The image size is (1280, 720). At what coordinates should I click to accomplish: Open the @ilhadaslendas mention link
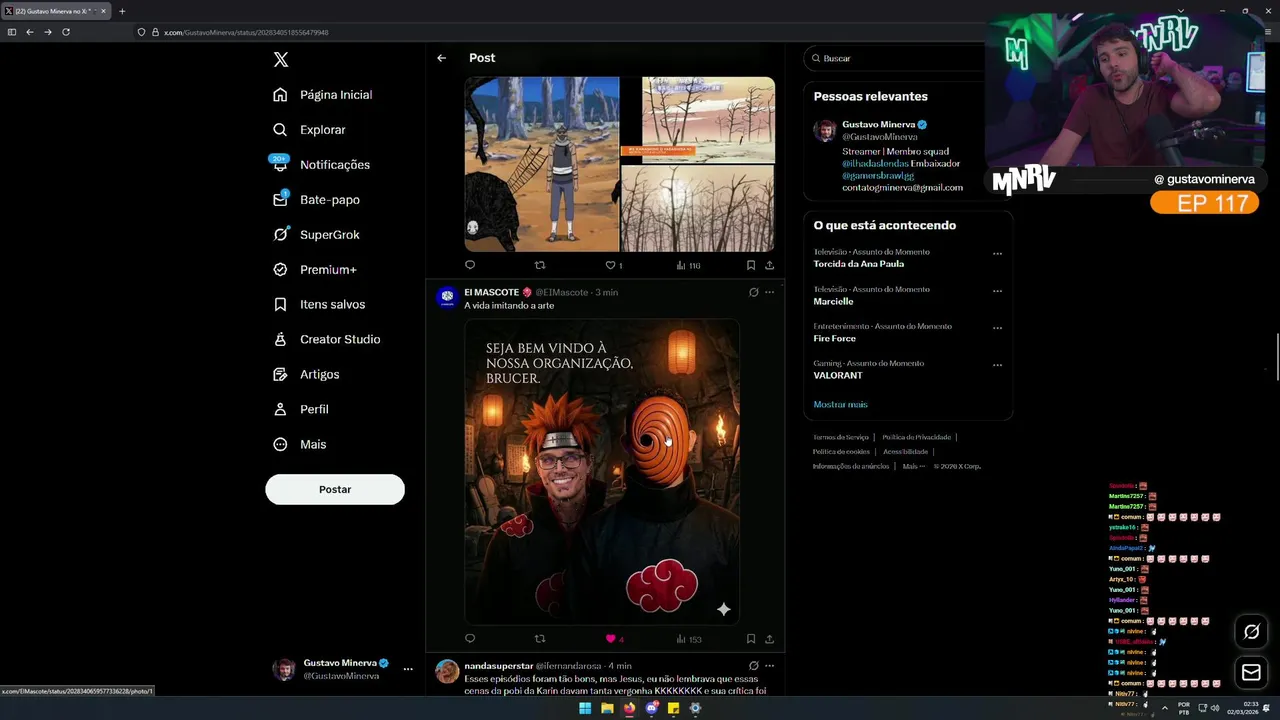pyautogui.click(x=874, y=163)
